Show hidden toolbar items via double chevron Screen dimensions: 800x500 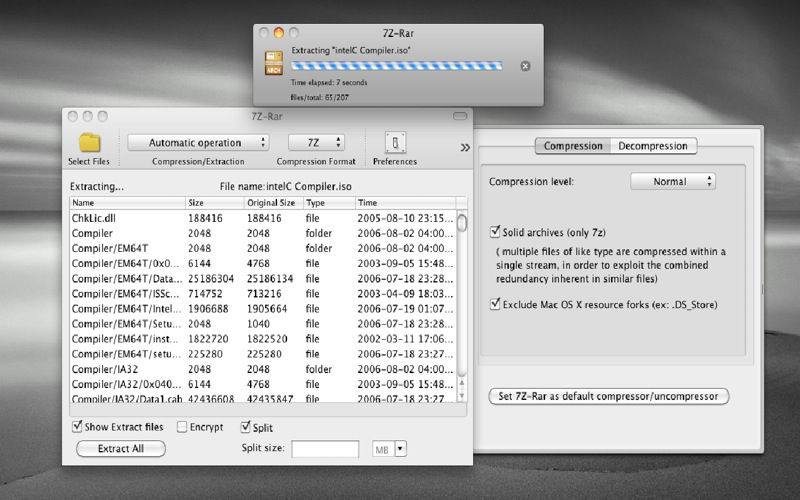point(465,148)
